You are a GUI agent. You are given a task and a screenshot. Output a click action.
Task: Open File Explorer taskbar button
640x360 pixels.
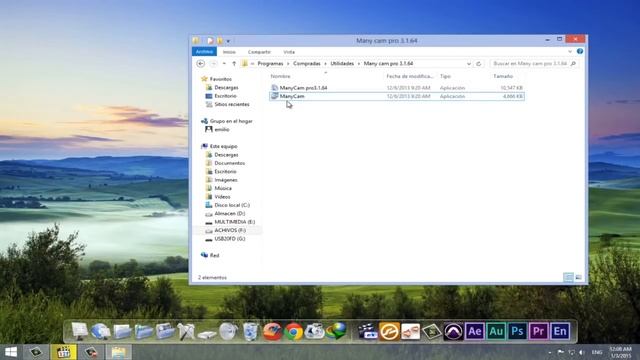(118, 352)
